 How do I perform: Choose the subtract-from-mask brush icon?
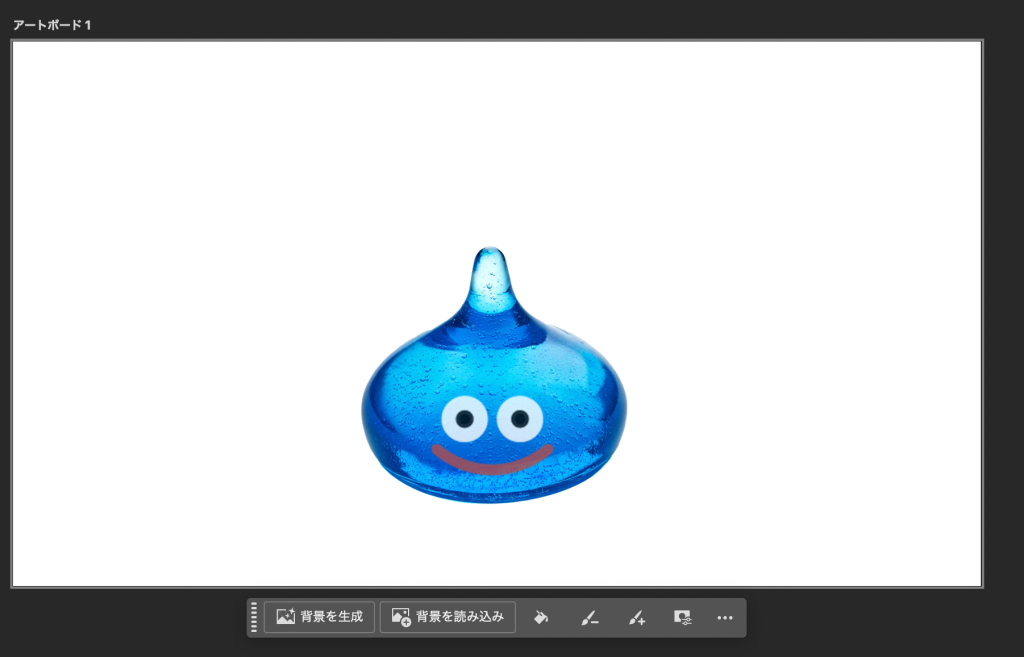point(589,618)
